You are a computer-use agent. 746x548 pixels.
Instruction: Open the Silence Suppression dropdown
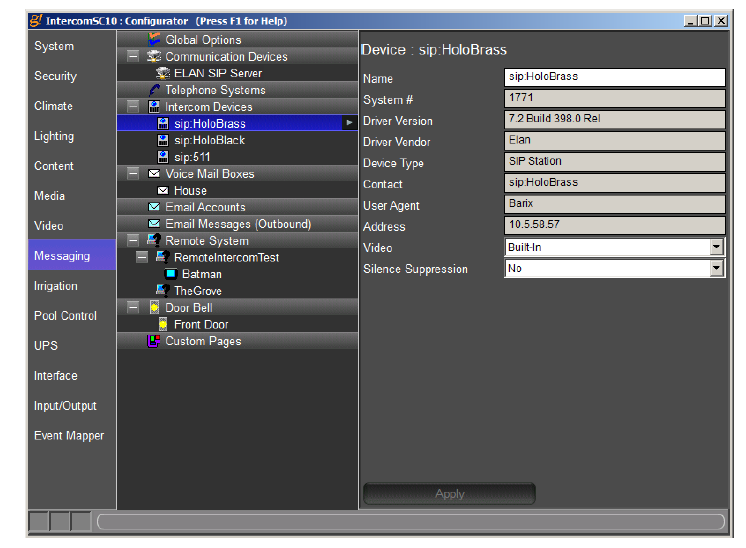pos(716,268)
